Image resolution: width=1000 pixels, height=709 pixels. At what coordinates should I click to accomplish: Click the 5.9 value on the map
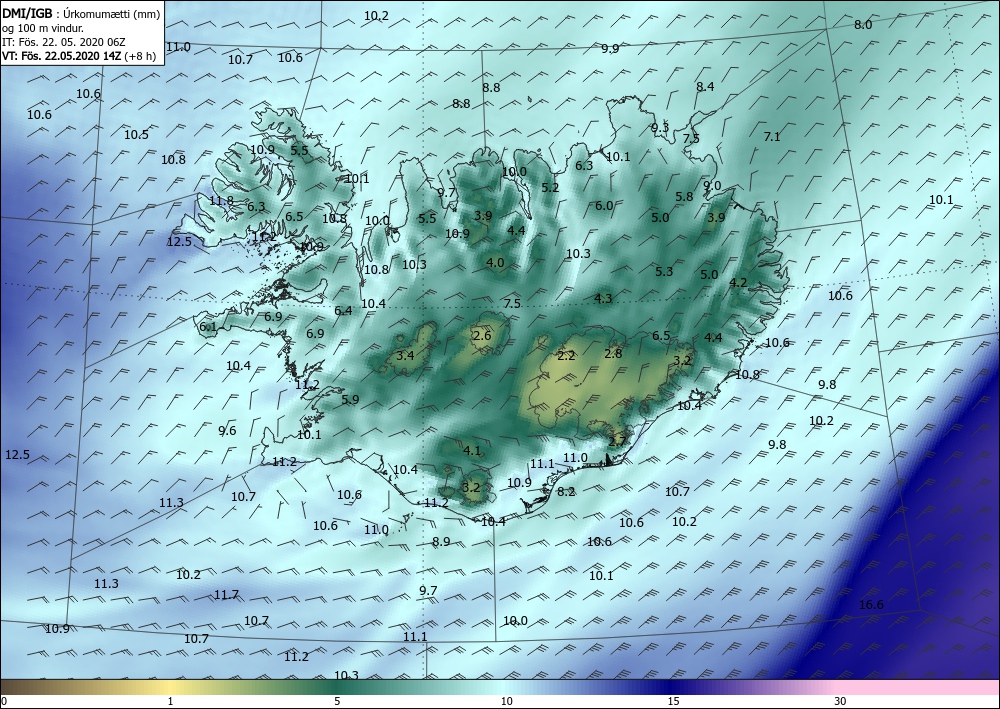pos(350,400)
